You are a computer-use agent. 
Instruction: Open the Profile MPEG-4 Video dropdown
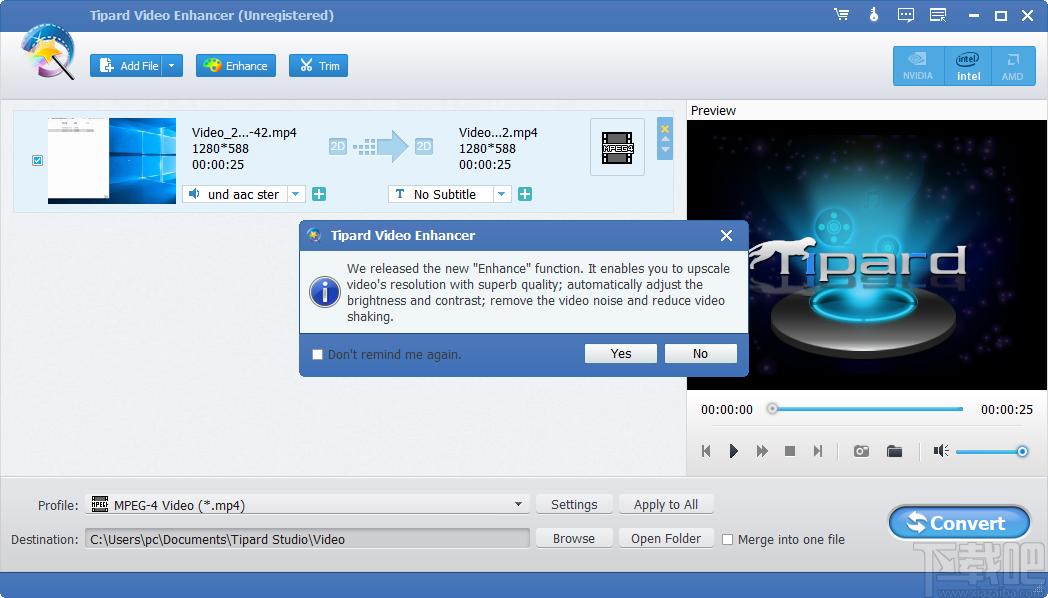click(x=307, y=504)
